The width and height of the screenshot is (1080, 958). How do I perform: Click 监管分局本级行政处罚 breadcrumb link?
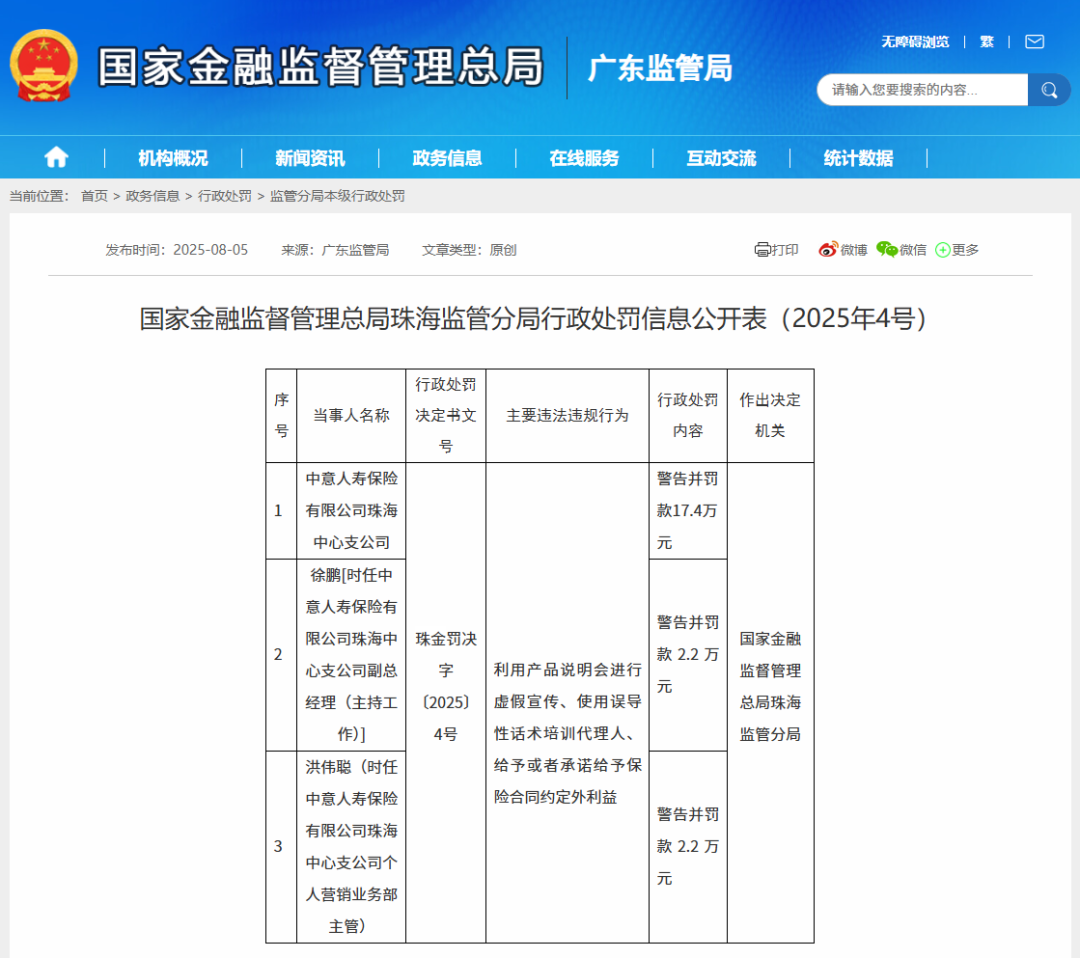click(338, 196)
